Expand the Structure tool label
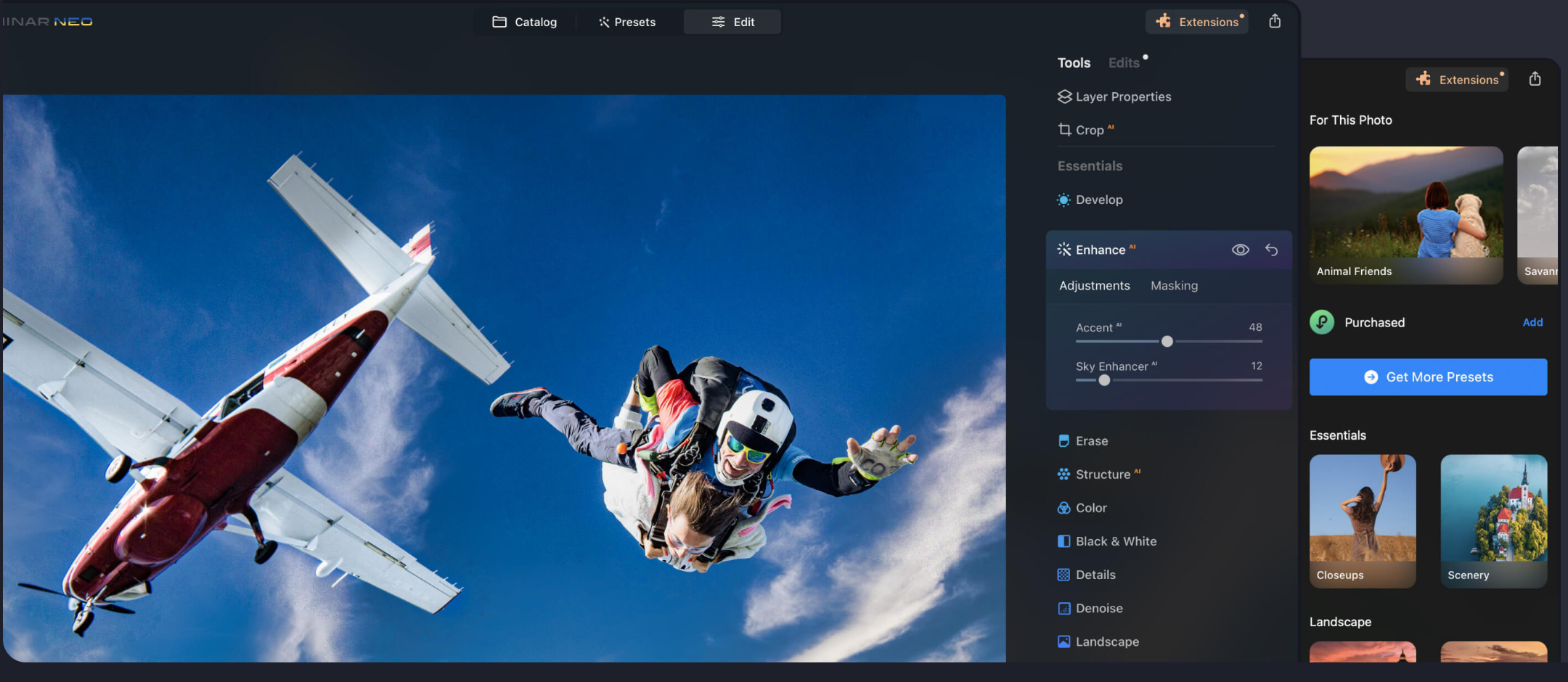1568x682 pixels. click(1103, 474)
